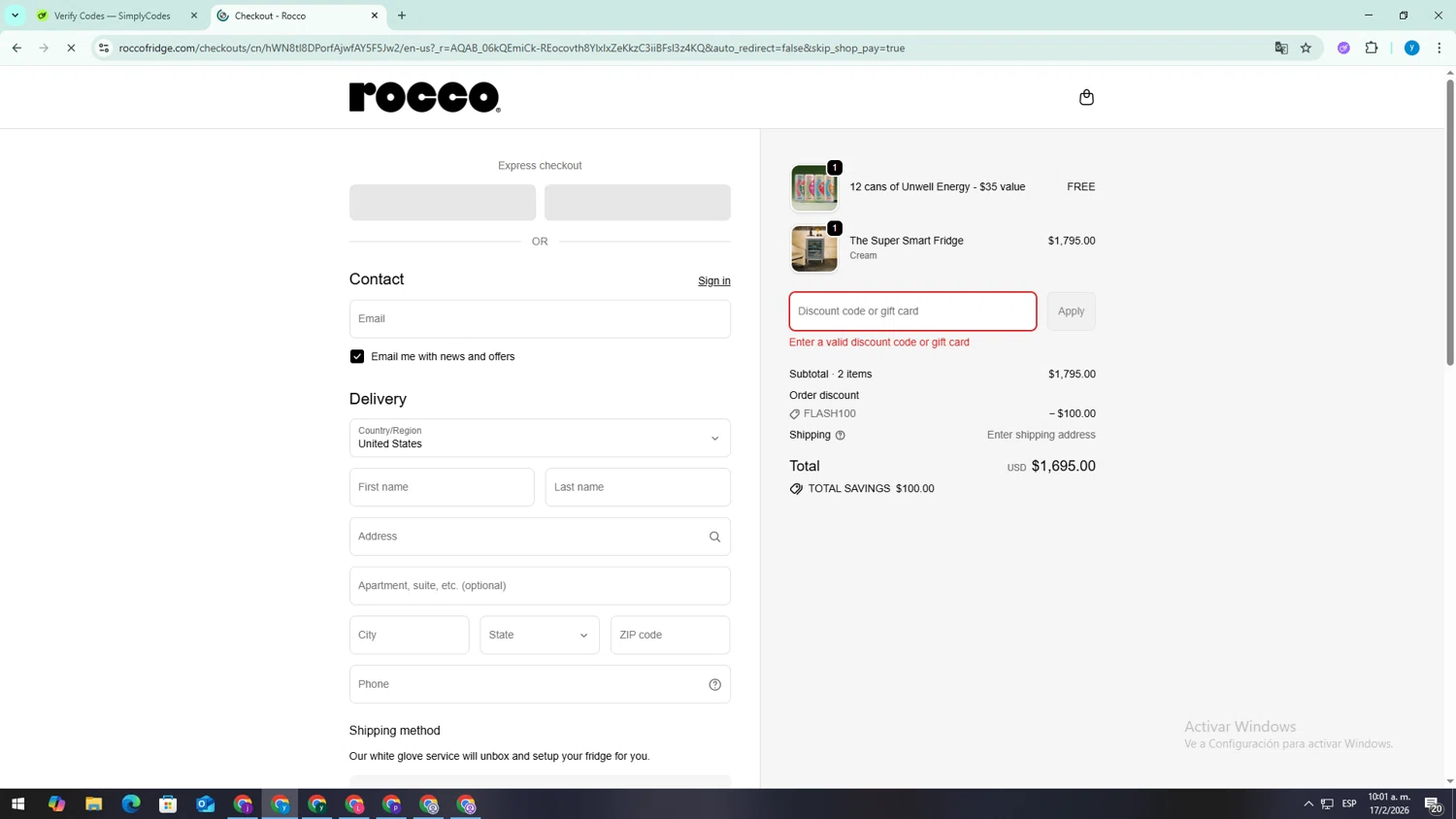Open the tab search dropdown arrow
Viewport: 1456px width, 819px height.
pos(15,16)
